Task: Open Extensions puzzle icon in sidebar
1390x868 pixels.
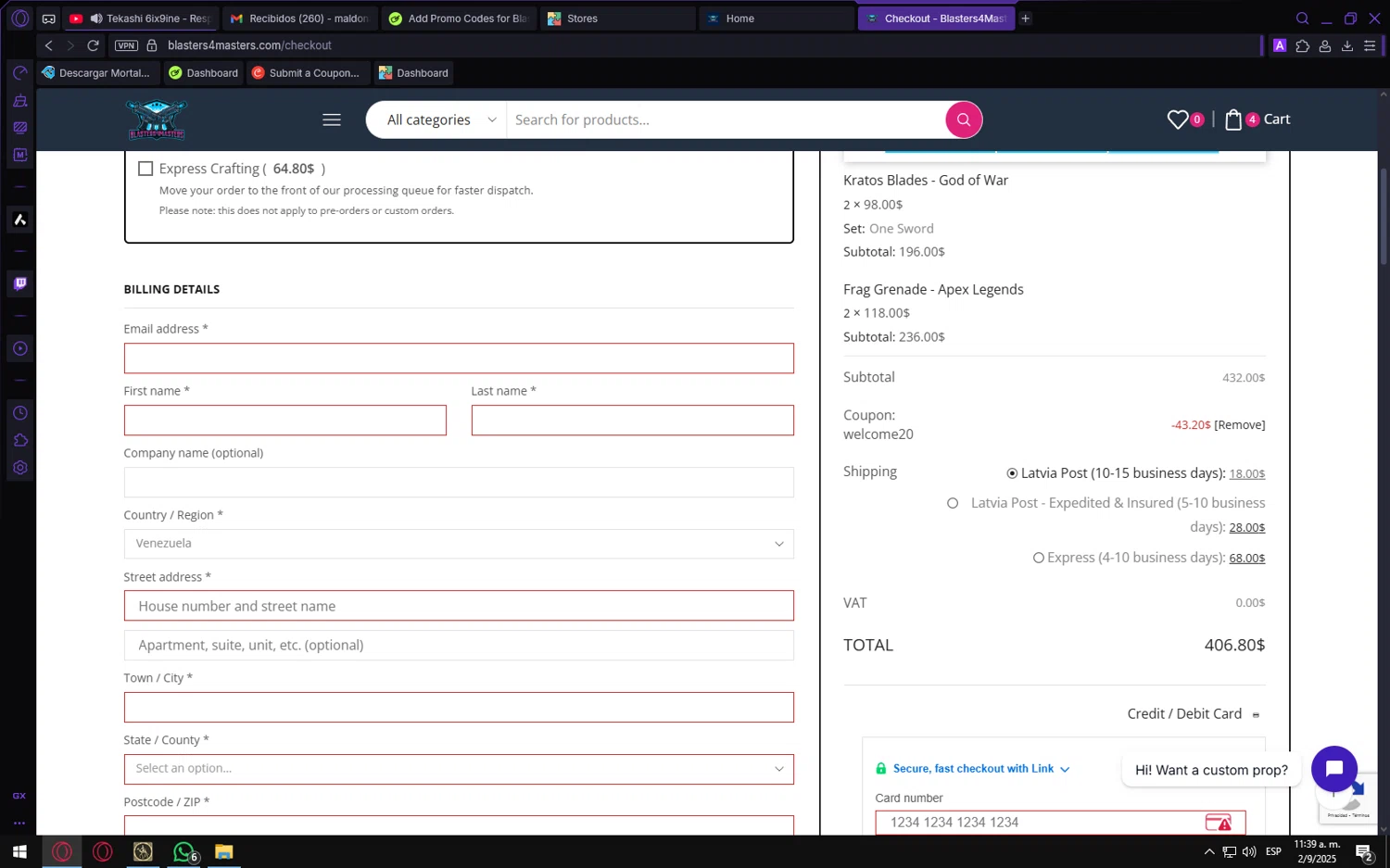Action: point(19,440)
